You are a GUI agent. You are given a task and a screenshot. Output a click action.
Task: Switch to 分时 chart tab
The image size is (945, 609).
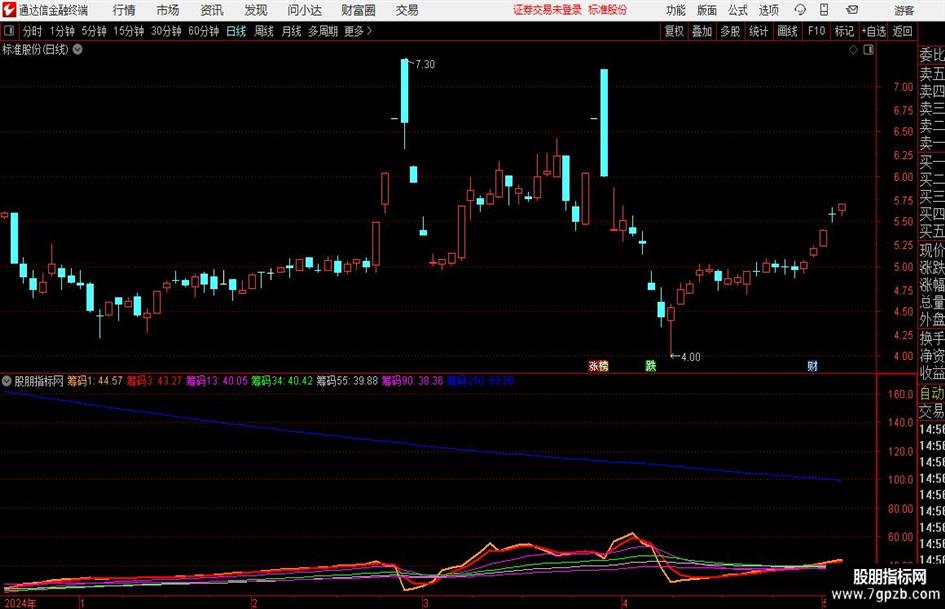click(33, 31)
